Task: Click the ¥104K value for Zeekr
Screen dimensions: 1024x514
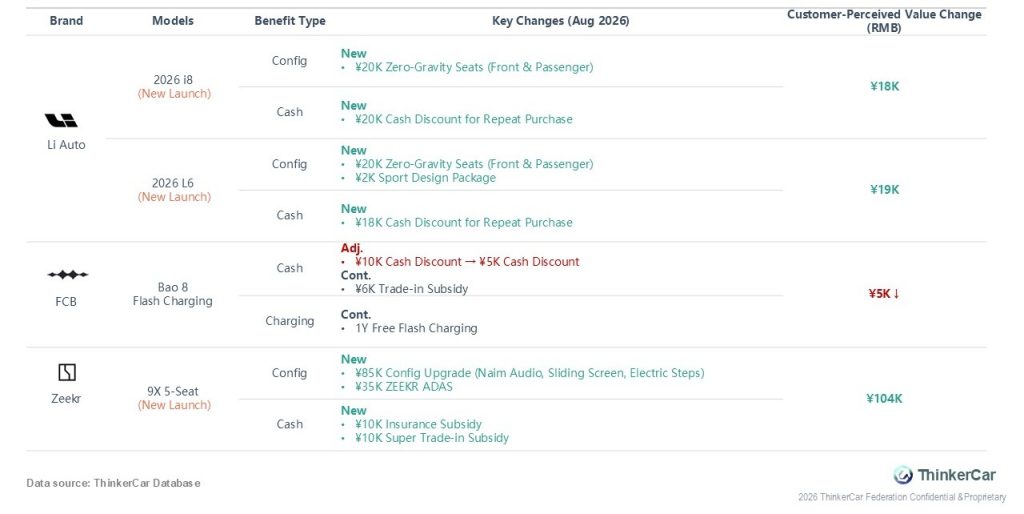Action: [884, 398]
